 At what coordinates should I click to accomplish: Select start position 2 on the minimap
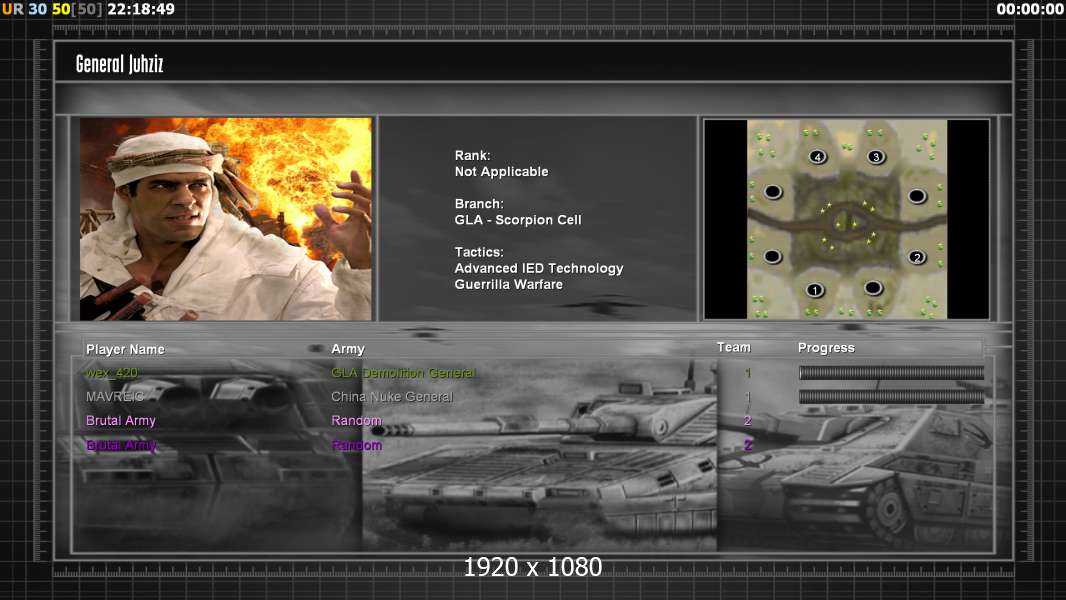[x=917, y=257]
